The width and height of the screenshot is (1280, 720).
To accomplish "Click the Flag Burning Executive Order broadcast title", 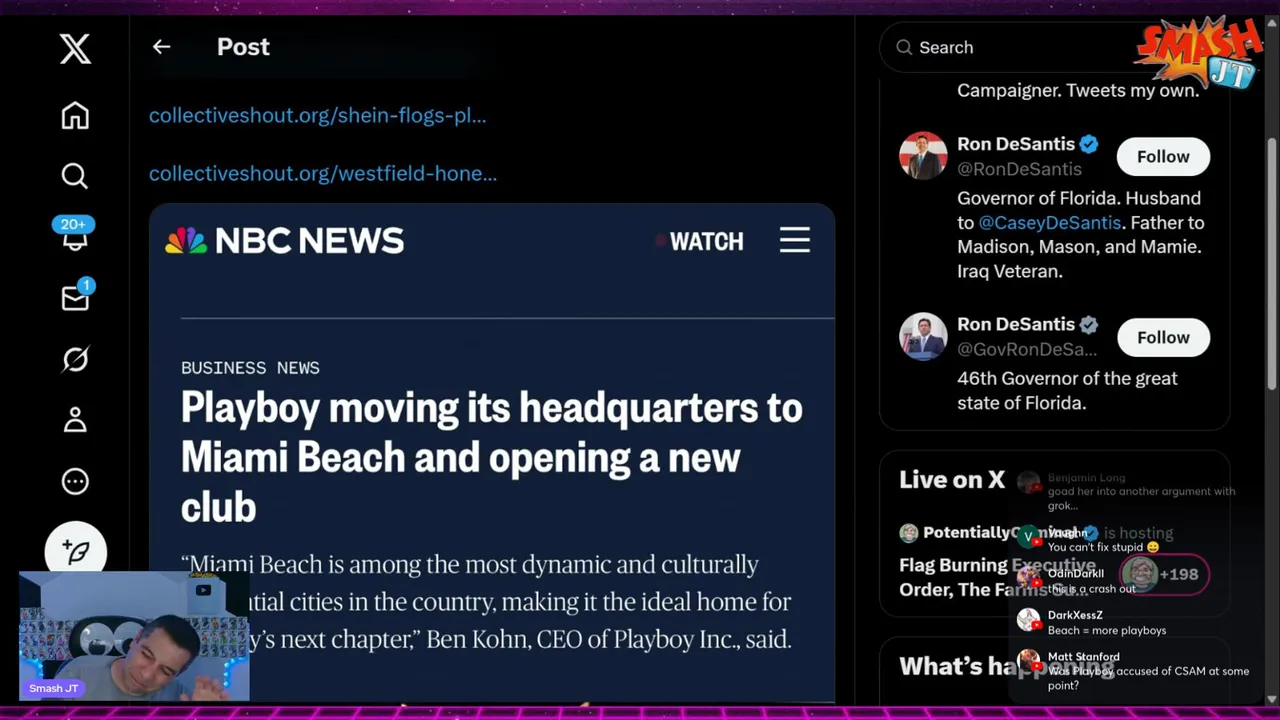I will tap(998, 577).
